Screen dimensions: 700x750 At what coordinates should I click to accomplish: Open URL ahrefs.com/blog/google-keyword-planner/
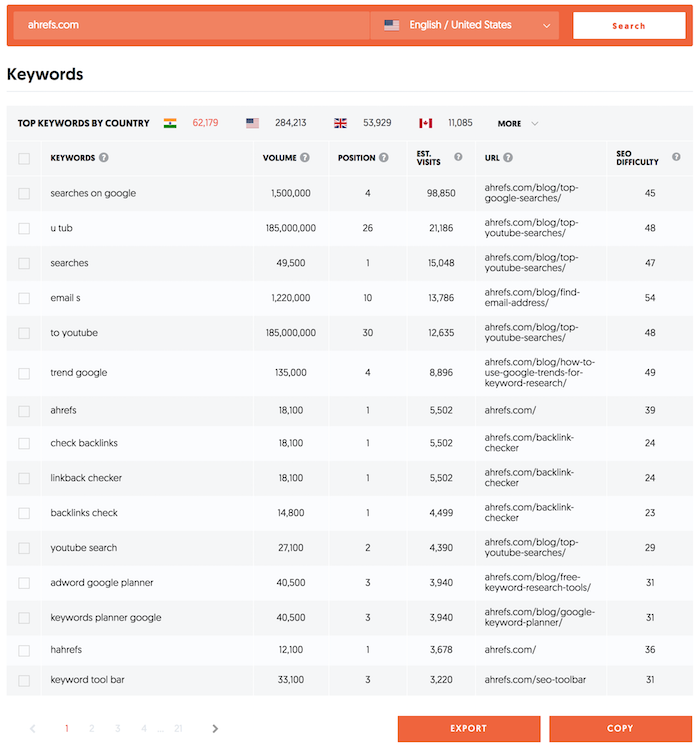(x=539, y=617)
